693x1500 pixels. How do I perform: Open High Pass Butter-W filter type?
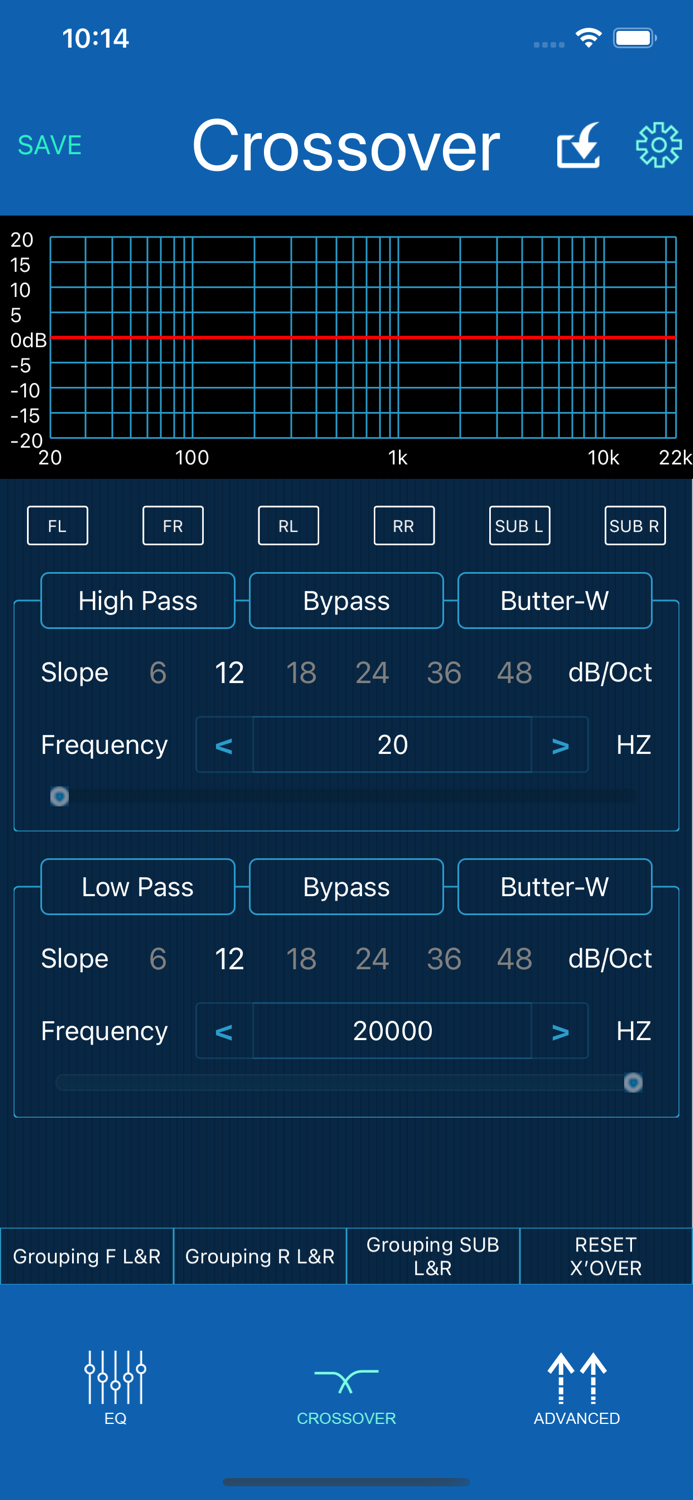coord(555,601)
